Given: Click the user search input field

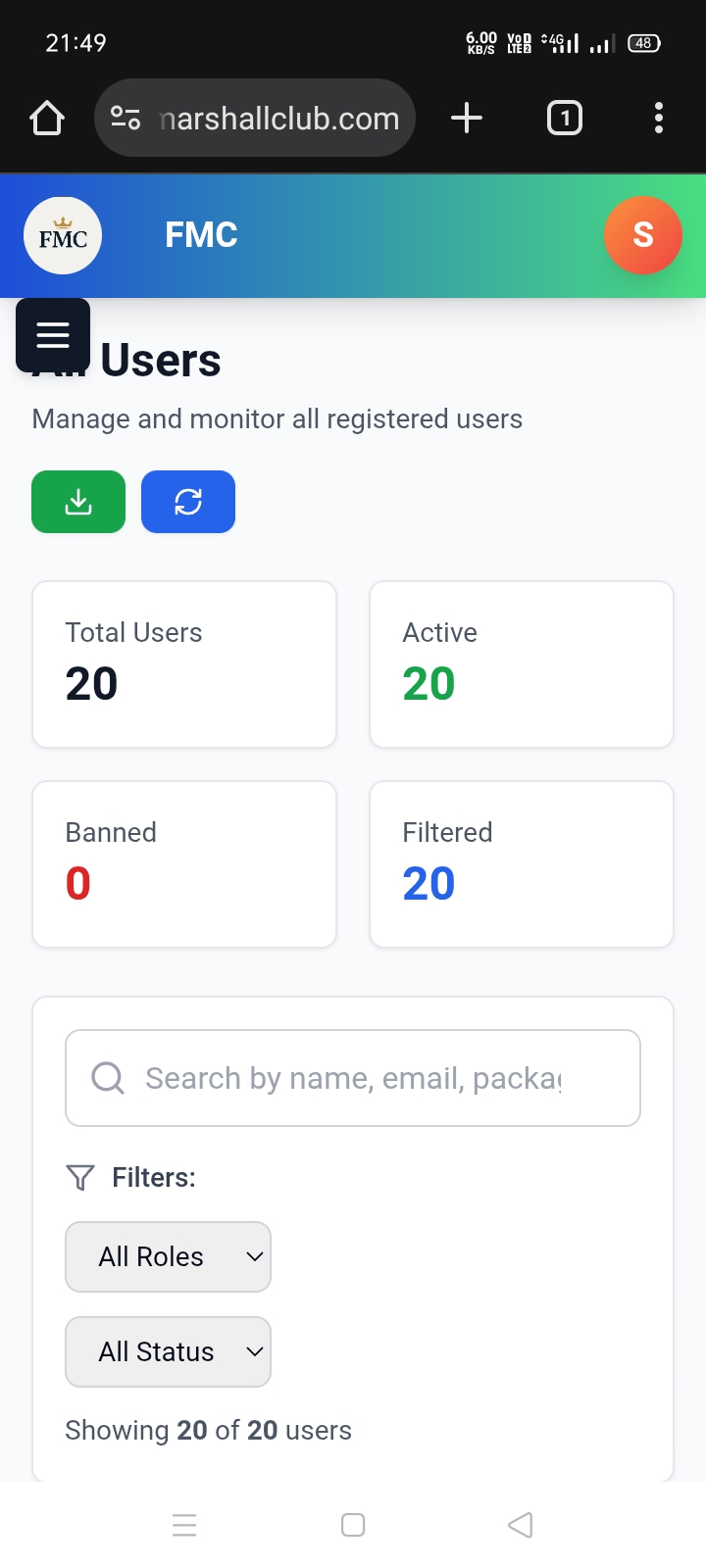Looking at the screenshot, I should (x=353, y=1078).
